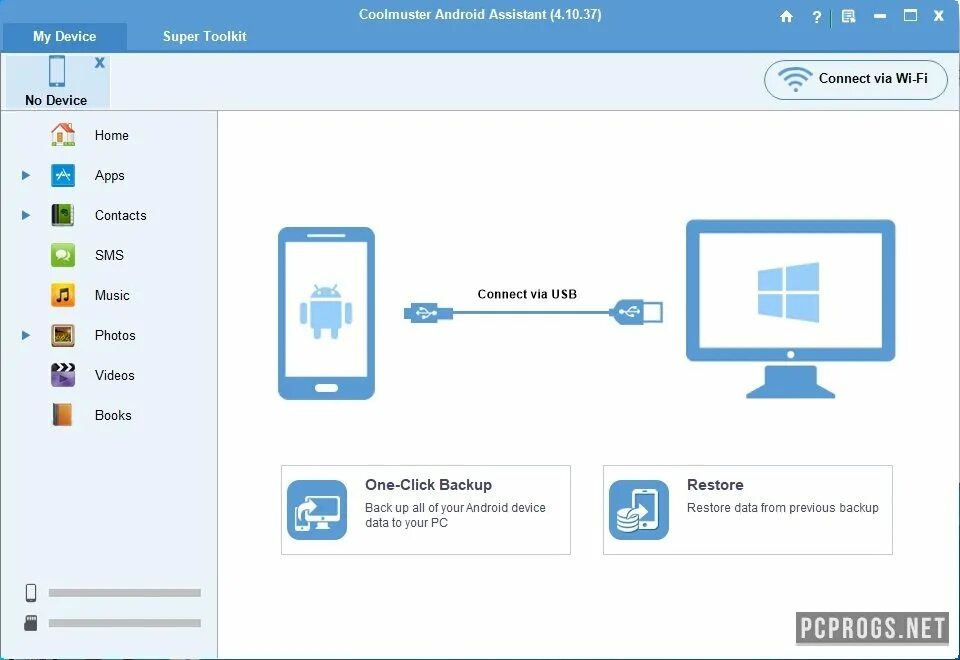Click the Restore database icon
Image resolution: width=960 pixels, height=660 pixels.
tap(639, 510)
